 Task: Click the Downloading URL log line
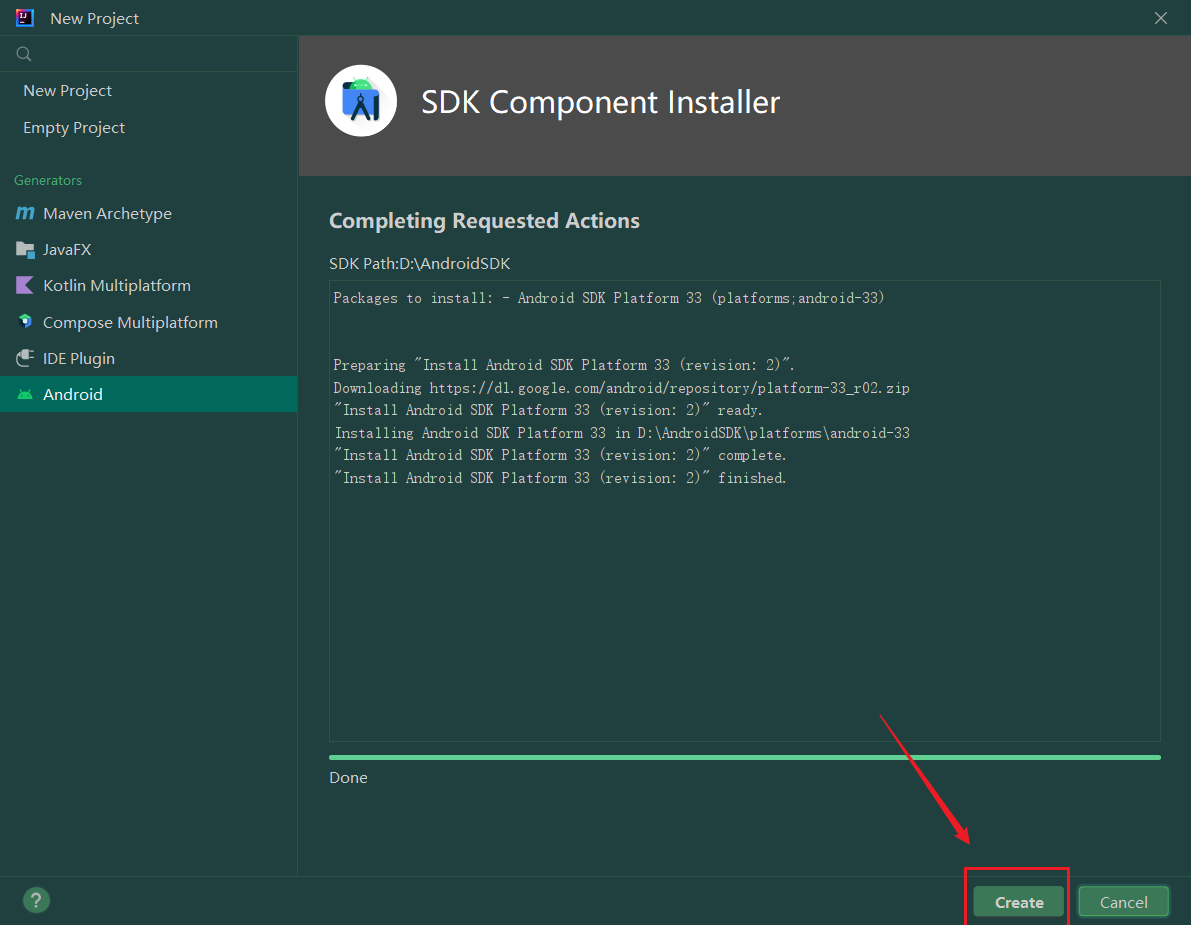pos(621,388)
